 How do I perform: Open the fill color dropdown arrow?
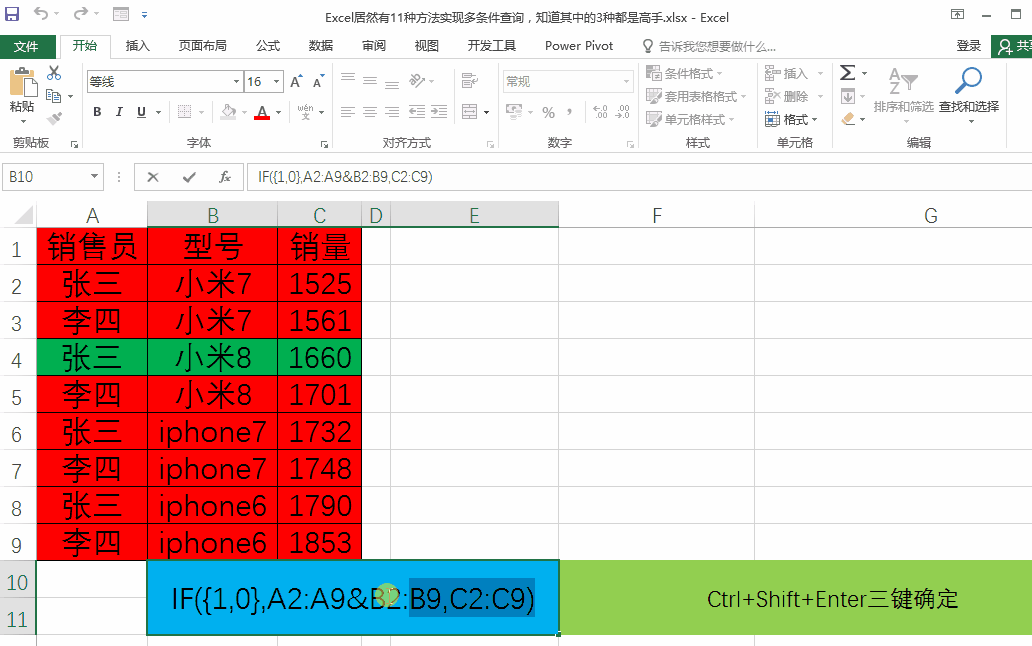[x=244, y=112]
